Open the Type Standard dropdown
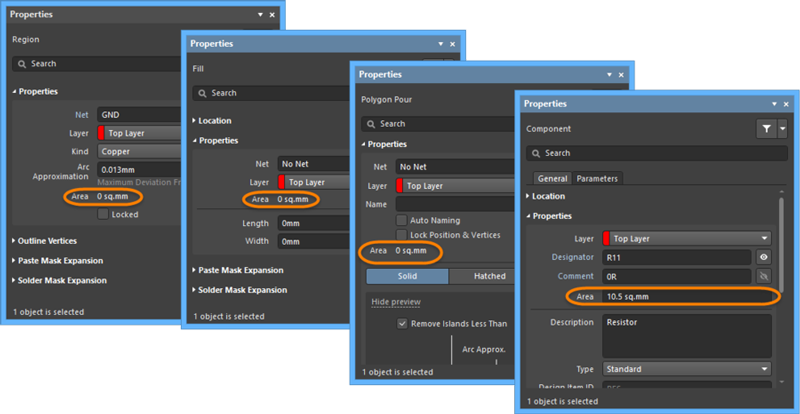The width and height of the screenshot is (800, 414). coord(687,369)
